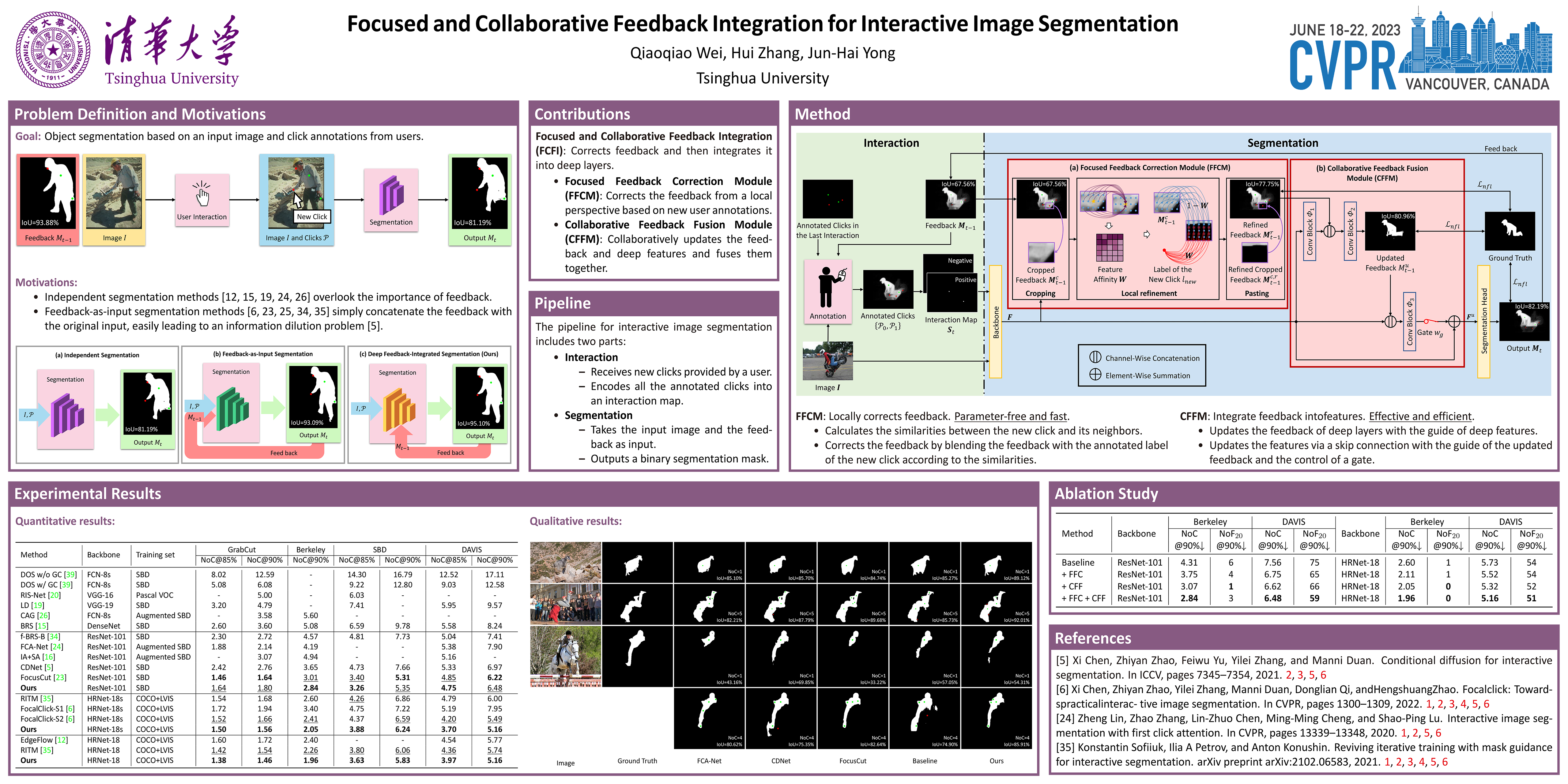Click the Element-Wise Summation legend symbol

pyautogui.click(x=1095, y=374)
